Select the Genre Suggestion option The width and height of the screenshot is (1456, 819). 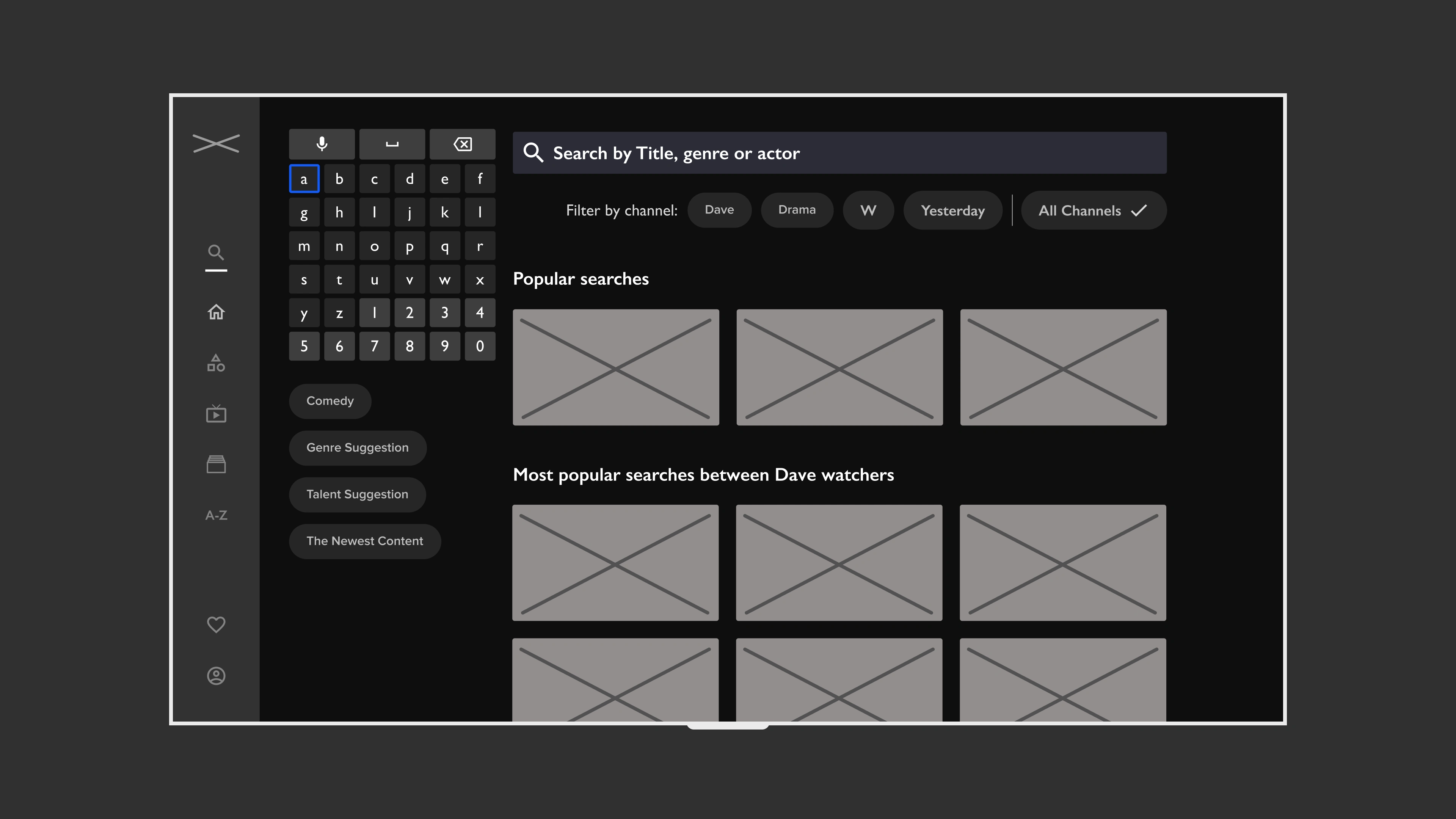coord(357,447)
